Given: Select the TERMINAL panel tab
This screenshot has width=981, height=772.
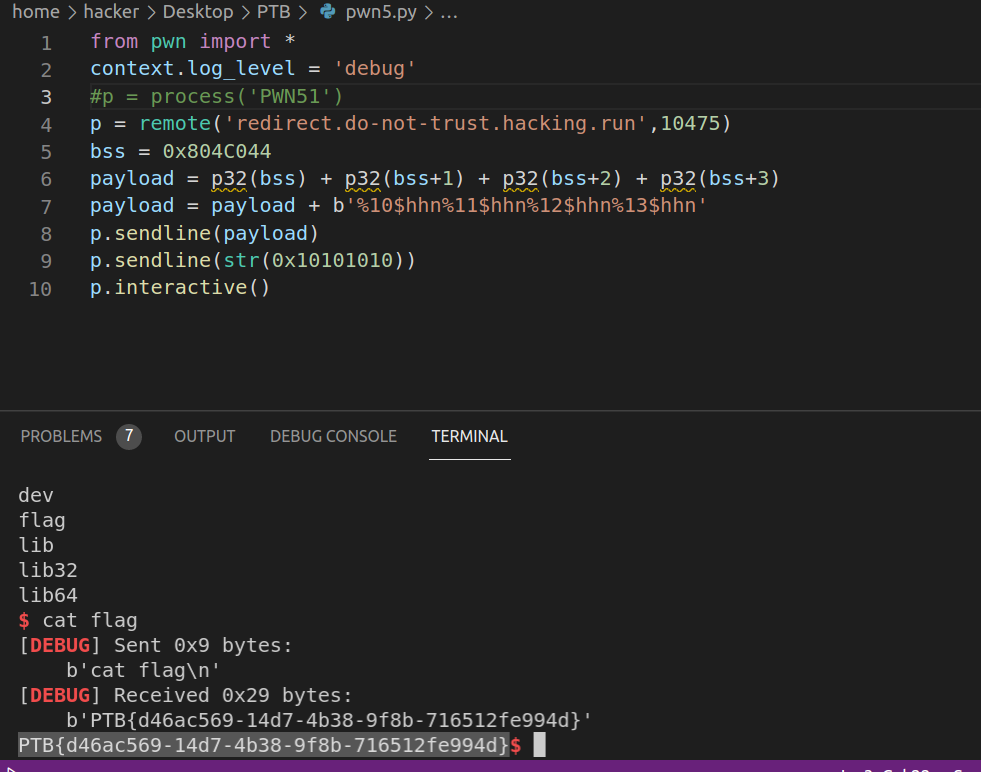Looking at the screenshot, I should pos(469,436).
